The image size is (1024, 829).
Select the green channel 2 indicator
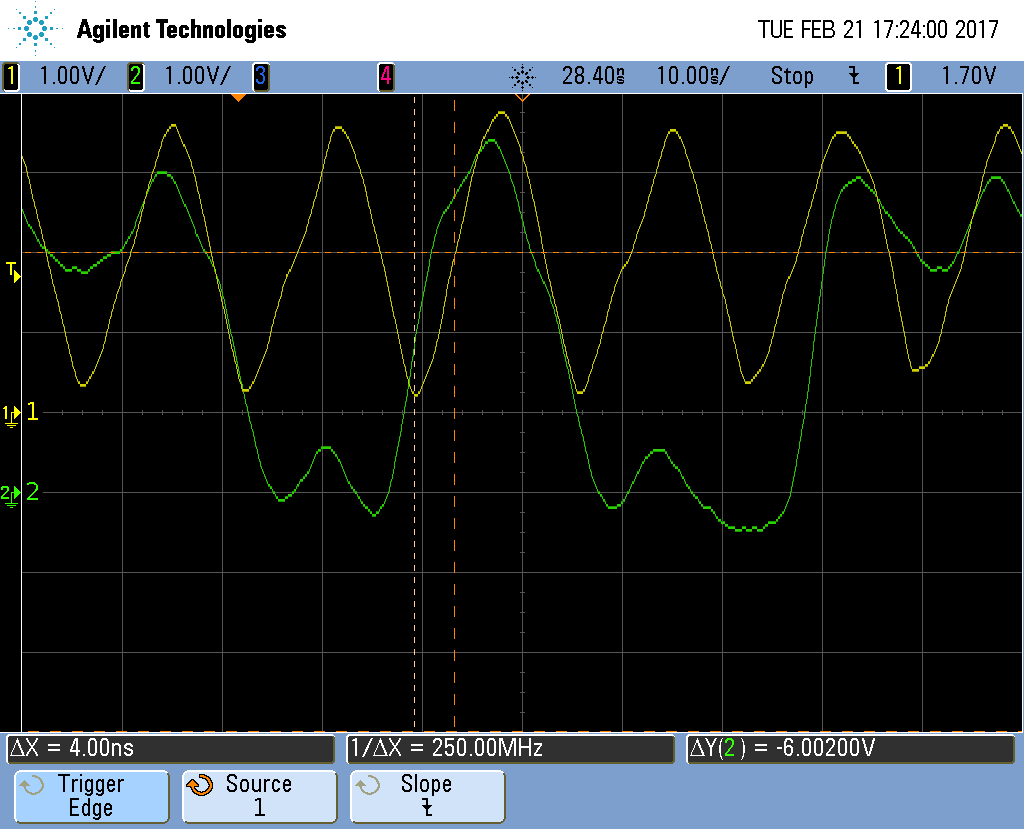(x=135, y=76)
